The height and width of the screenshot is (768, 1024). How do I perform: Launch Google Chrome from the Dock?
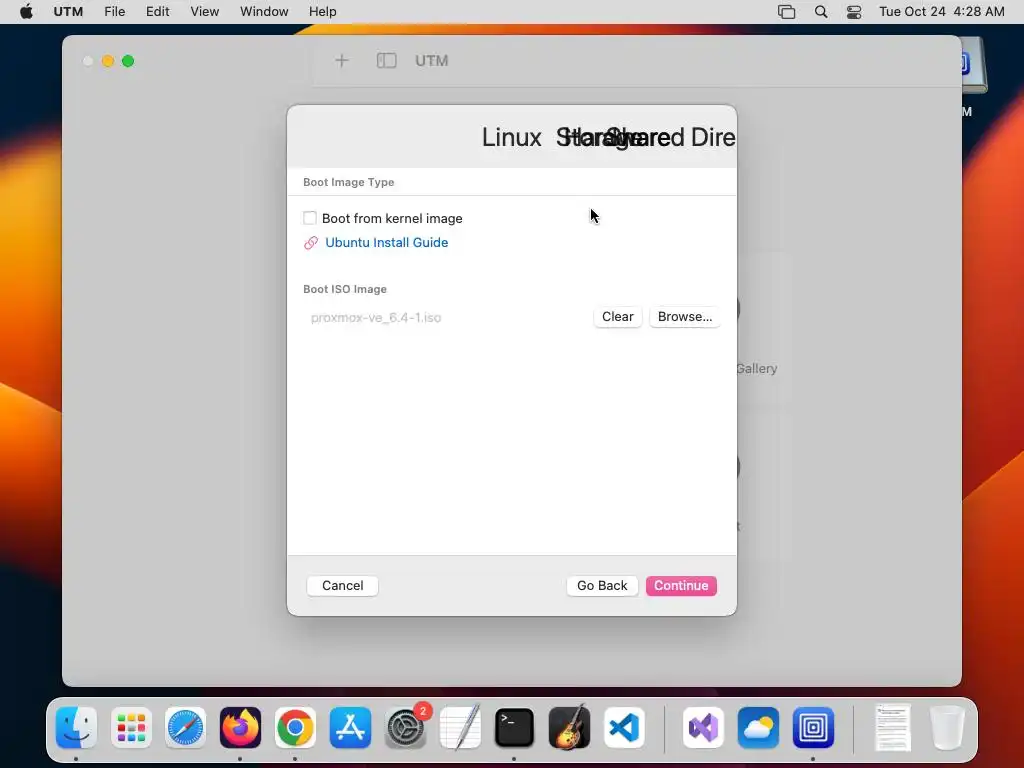tap(295, 728)
